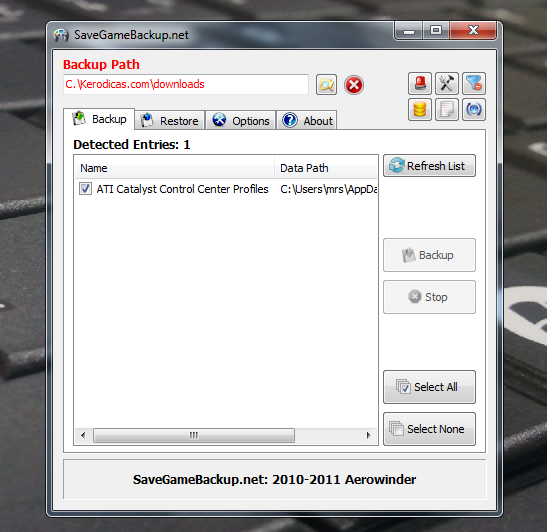Click the red X clear path icon
The image size is (547, 532).
(x=354, y=85)
